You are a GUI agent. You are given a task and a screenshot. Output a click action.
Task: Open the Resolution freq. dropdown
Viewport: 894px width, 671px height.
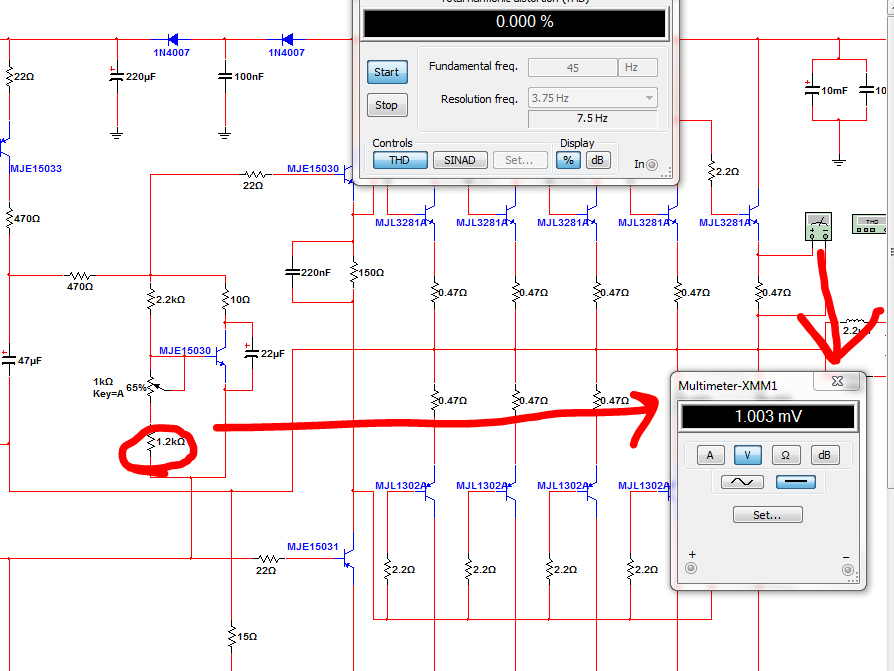click(592, 98)
